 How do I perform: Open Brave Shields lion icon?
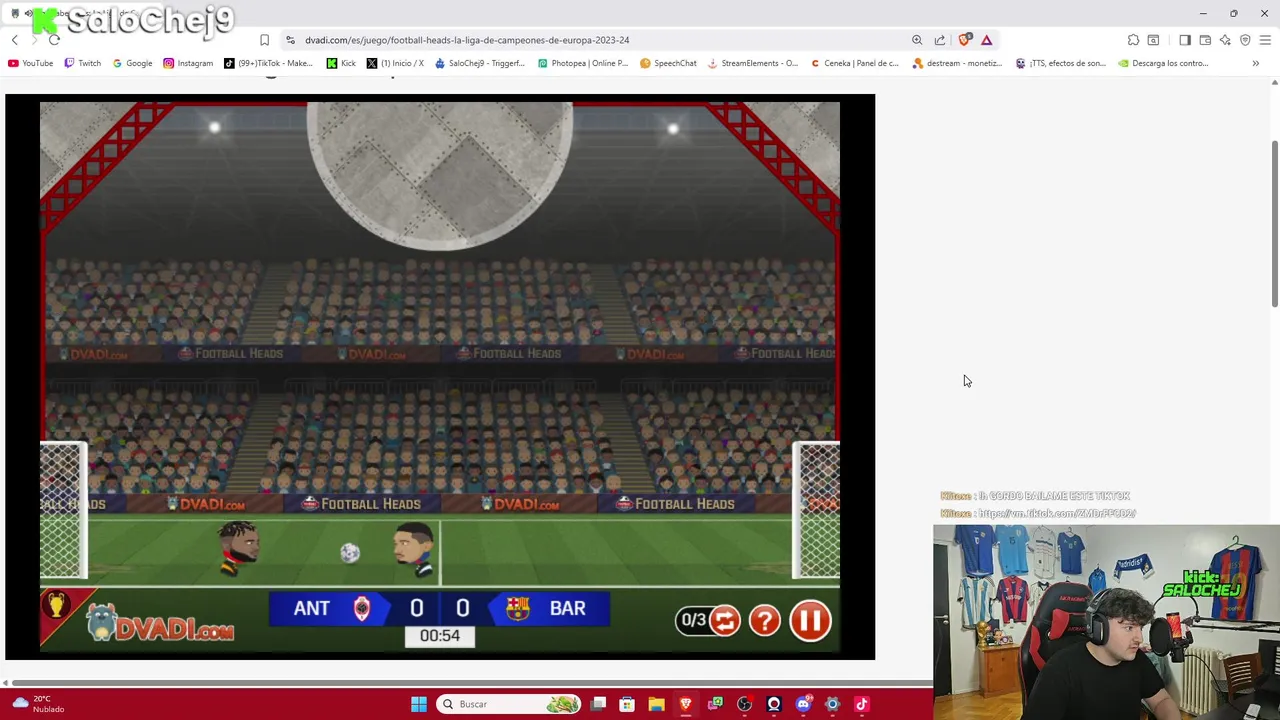(x=964, y=40)
